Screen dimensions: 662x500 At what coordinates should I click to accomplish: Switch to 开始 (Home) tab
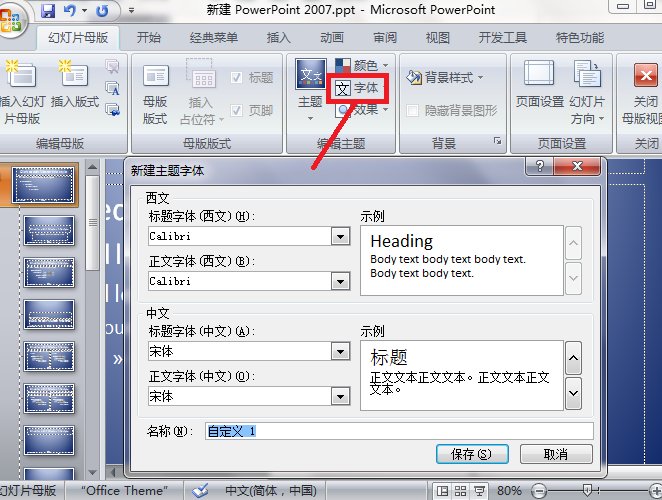pos(149,38)
